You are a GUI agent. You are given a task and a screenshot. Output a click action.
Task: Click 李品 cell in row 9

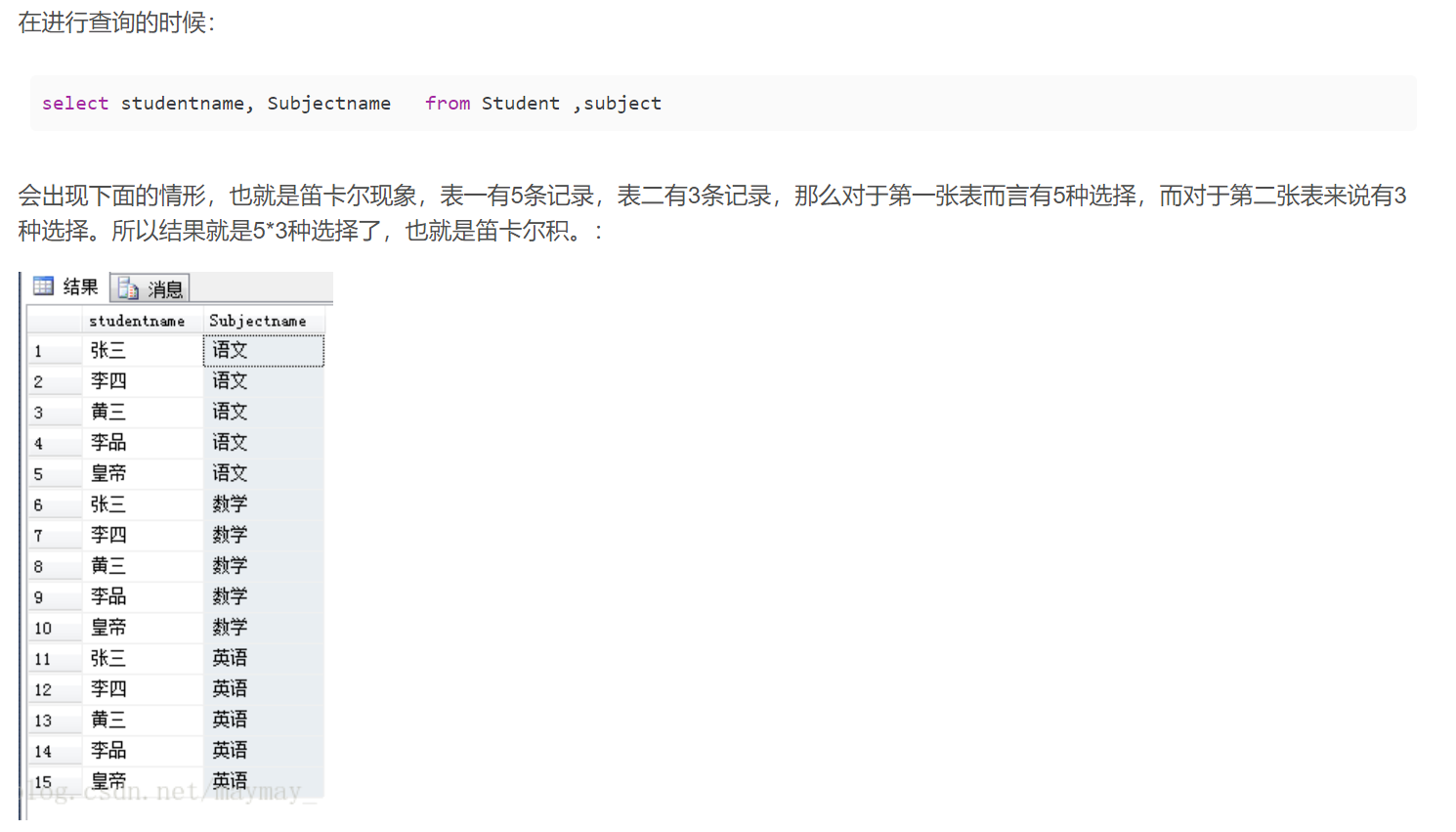(142, 596)
